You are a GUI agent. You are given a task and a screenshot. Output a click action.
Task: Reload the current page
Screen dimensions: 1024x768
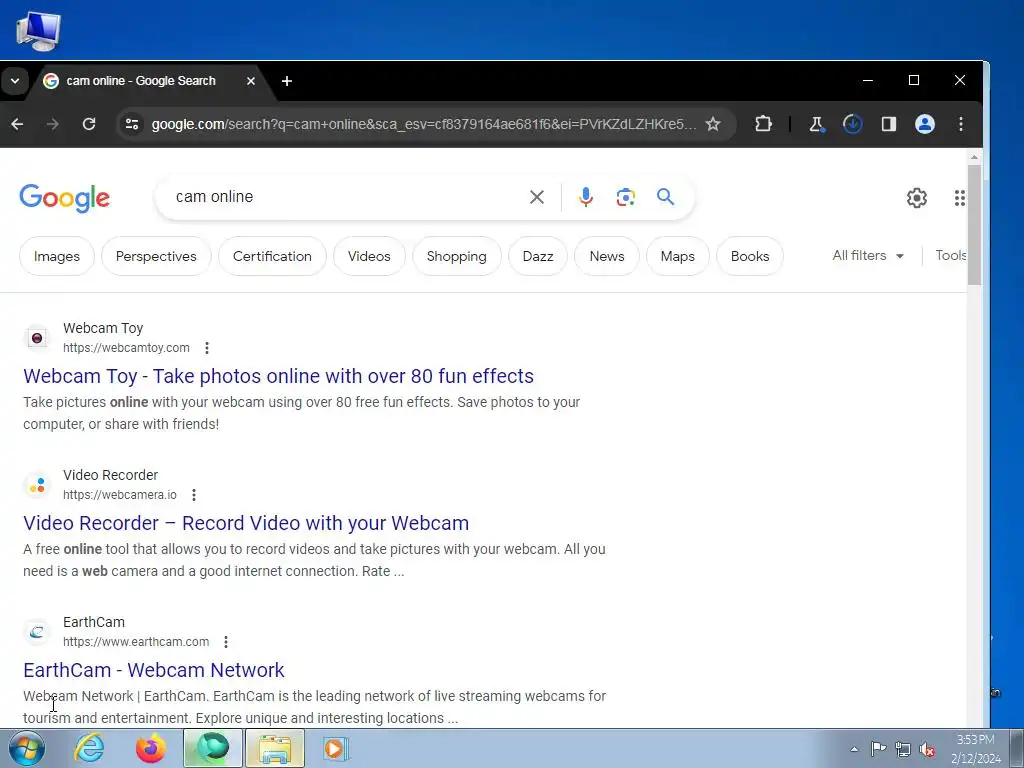click(89, 124)
